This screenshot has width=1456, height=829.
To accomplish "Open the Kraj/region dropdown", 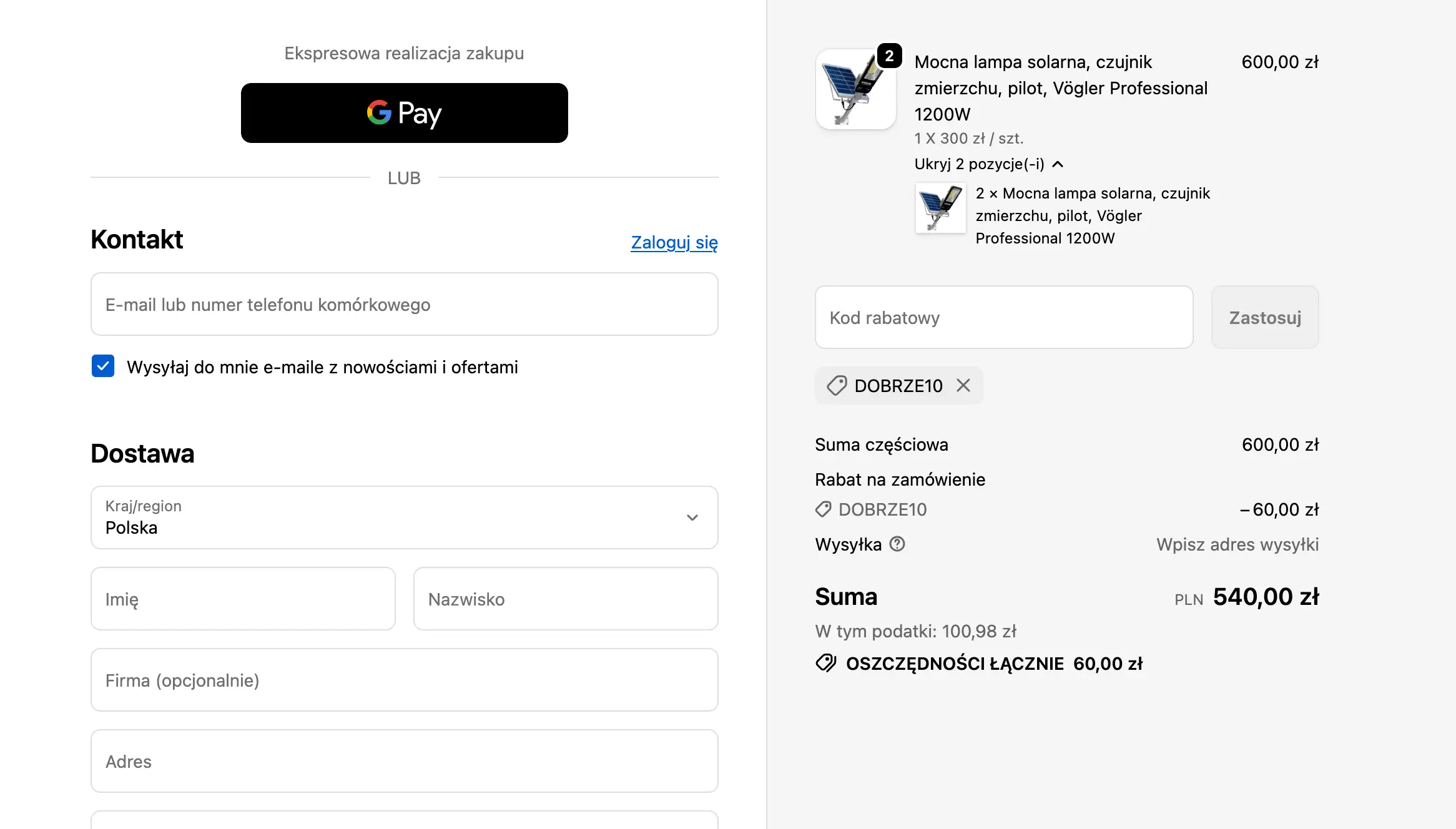I will (x=404, y=518).
